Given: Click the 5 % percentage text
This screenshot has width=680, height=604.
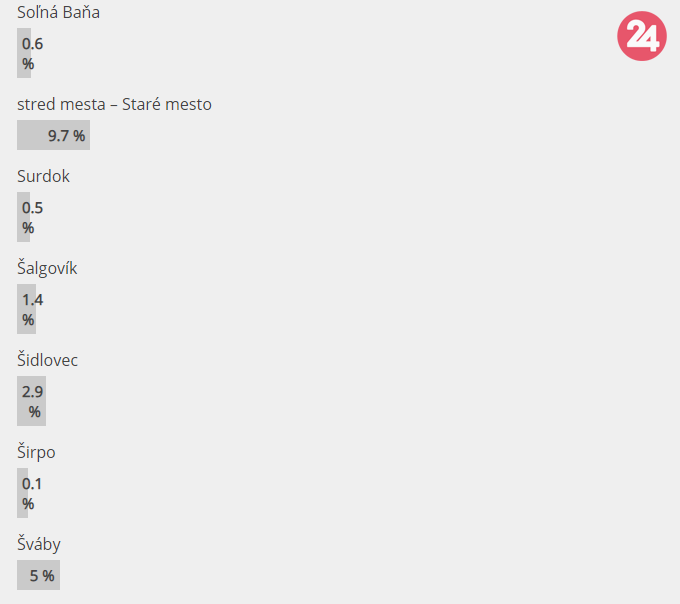Looking at the screenshot, I should pyautogui.click(x=42, y=576).
